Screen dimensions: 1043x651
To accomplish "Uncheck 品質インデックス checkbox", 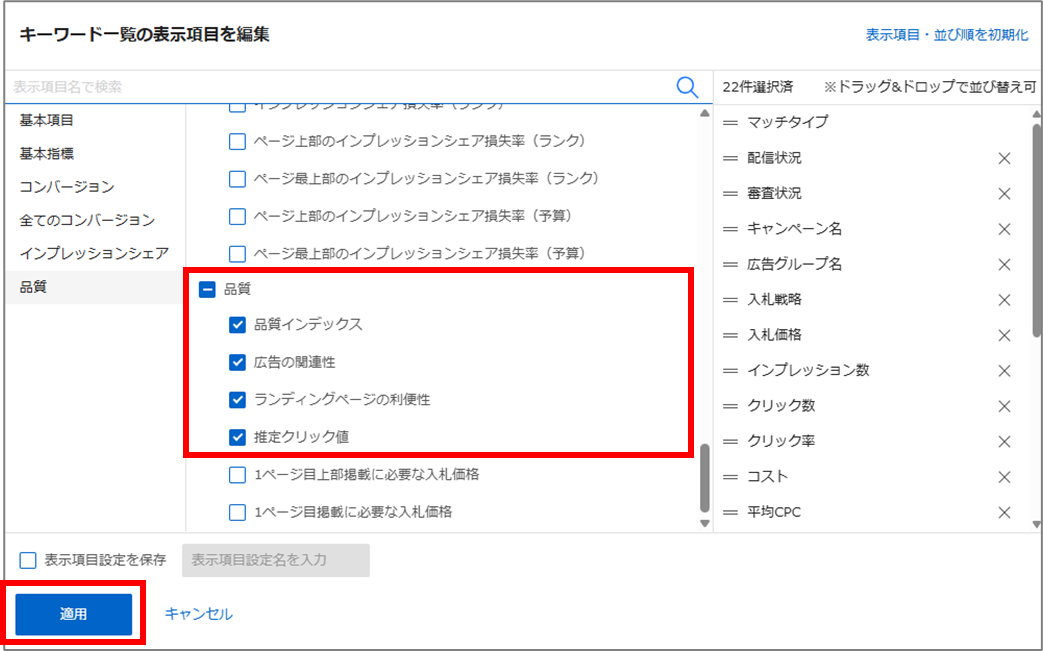I will coord(237,324).
